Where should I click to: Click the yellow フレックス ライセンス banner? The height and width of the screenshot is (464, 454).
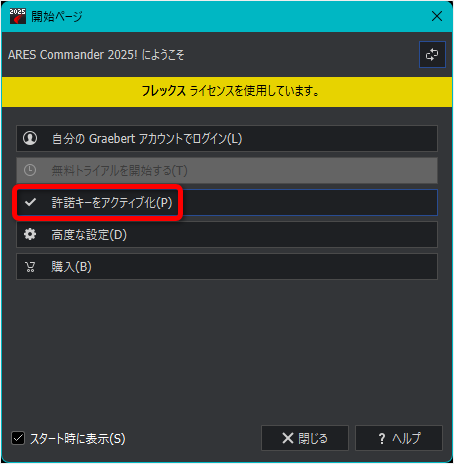pos(227,92)
